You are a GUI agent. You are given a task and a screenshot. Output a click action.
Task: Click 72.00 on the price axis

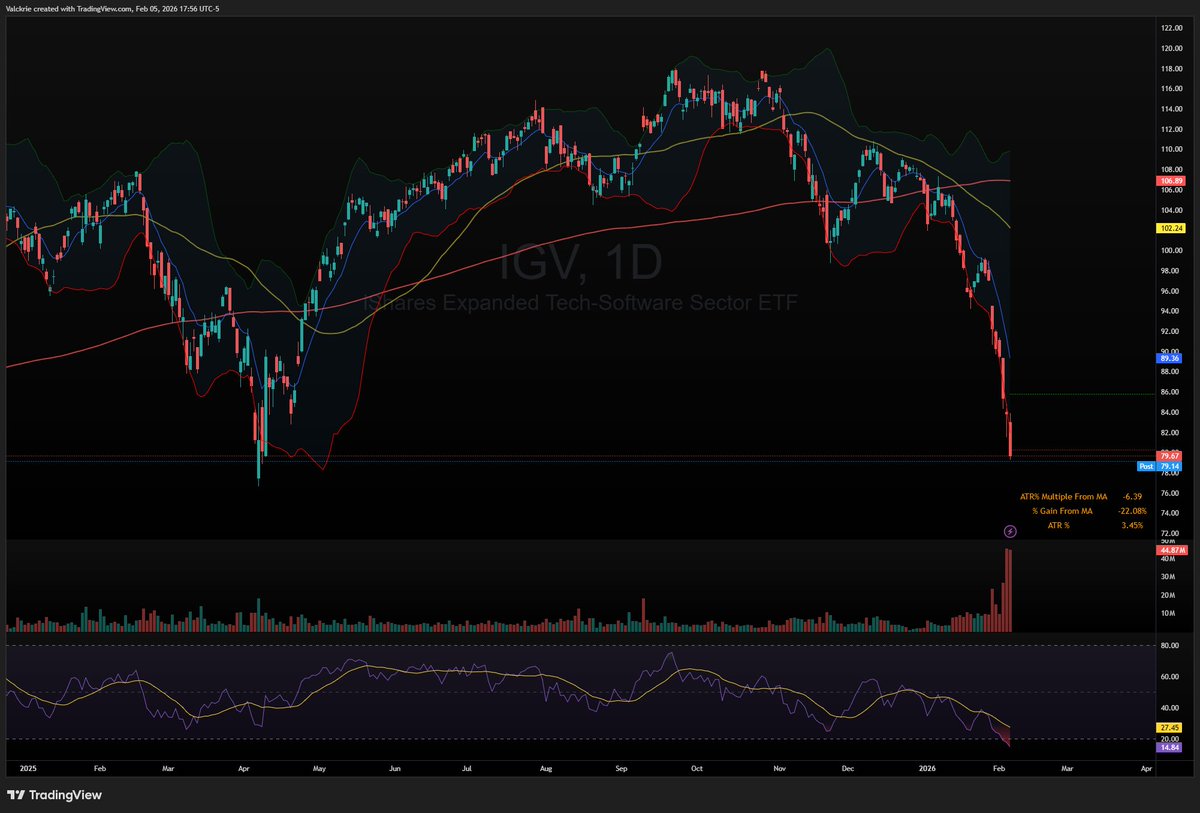[x=1171, y=533]
